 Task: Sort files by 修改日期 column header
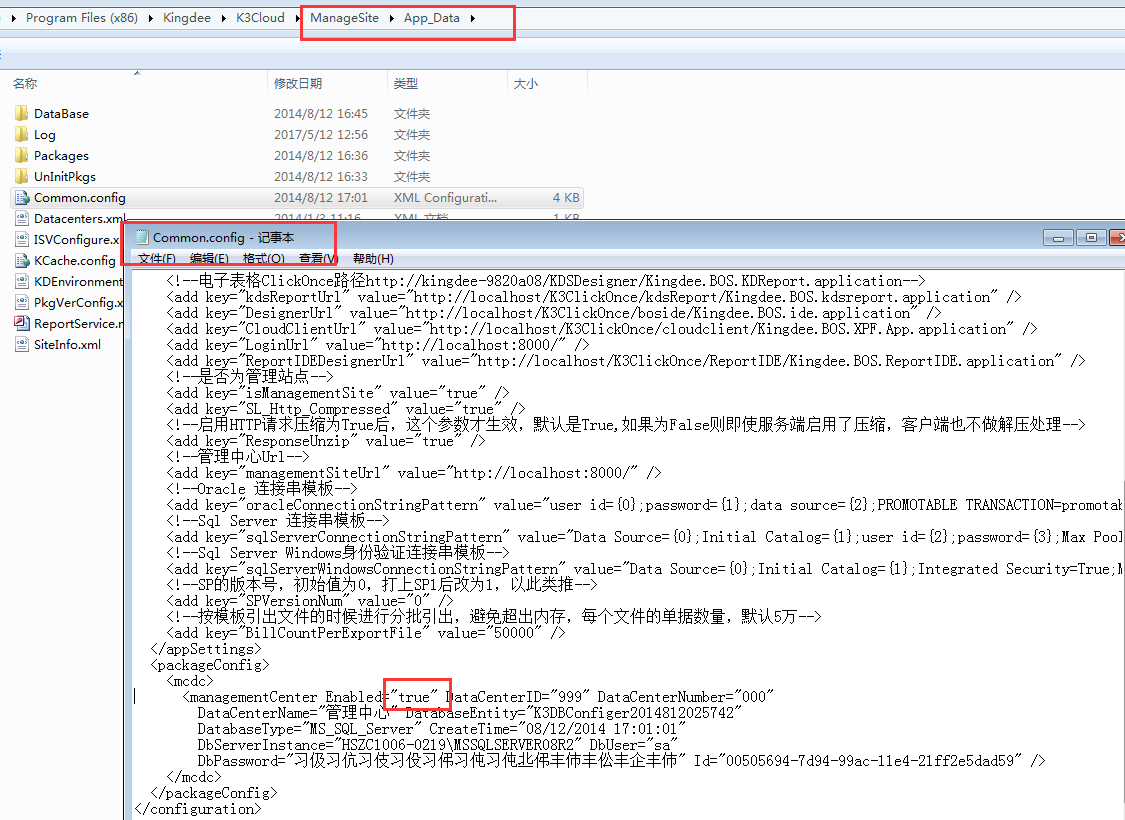[298, 83]
